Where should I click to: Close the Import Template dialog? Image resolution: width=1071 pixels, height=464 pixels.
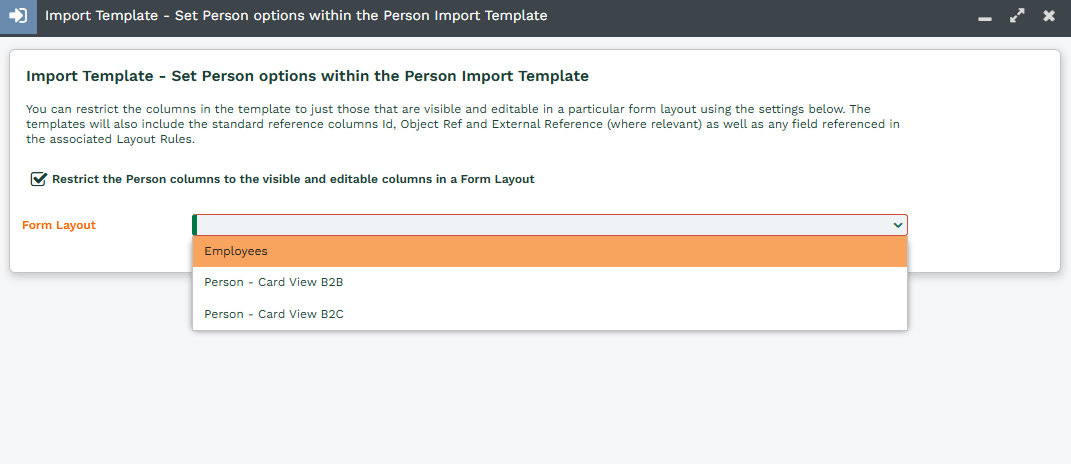click(1049, 15)
